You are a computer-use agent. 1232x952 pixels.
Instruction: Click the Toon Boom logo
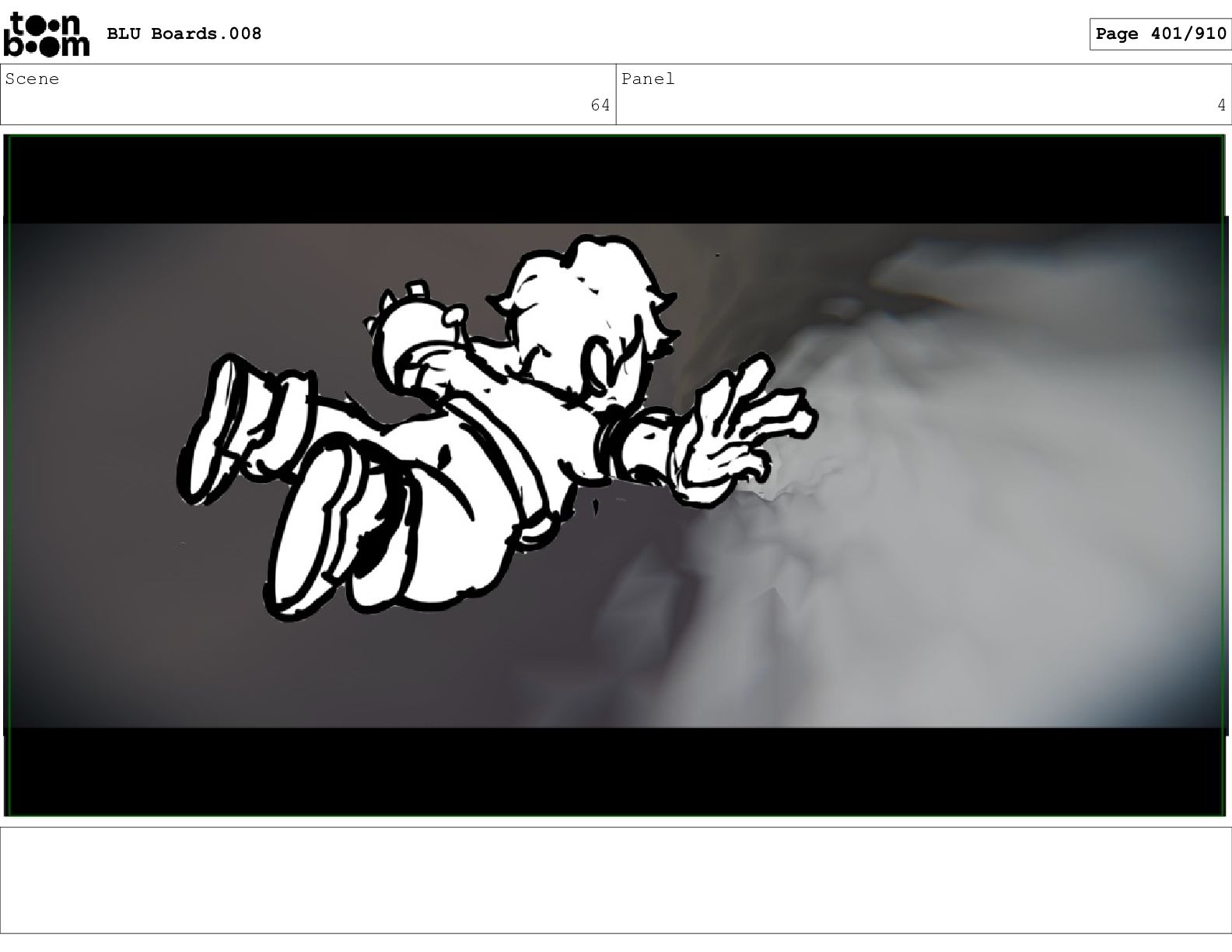coord(47,34)
